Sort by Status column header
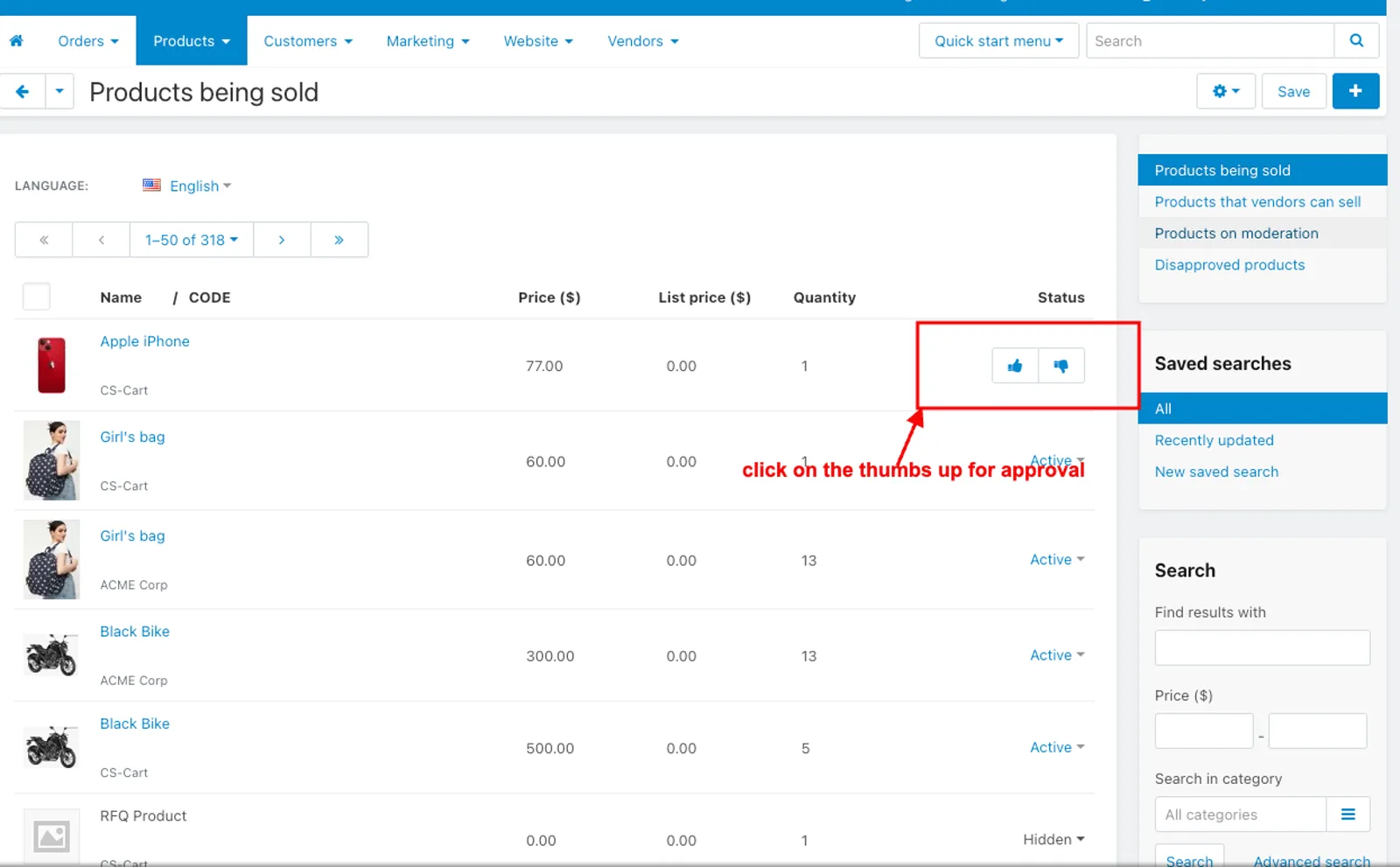 pos(1061,297)
